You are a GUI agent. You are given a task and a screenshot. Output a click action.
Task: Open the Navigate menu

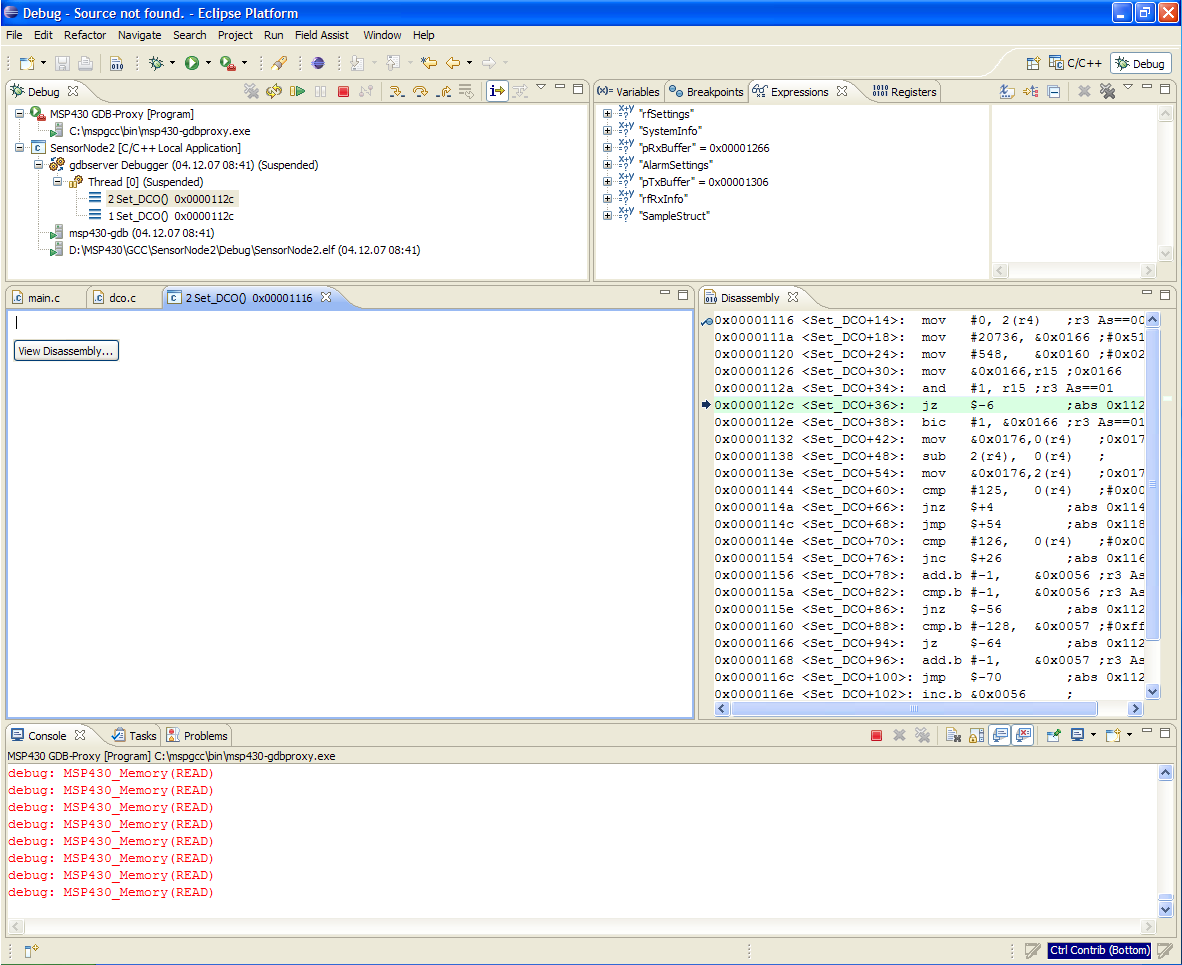(139, 35)
